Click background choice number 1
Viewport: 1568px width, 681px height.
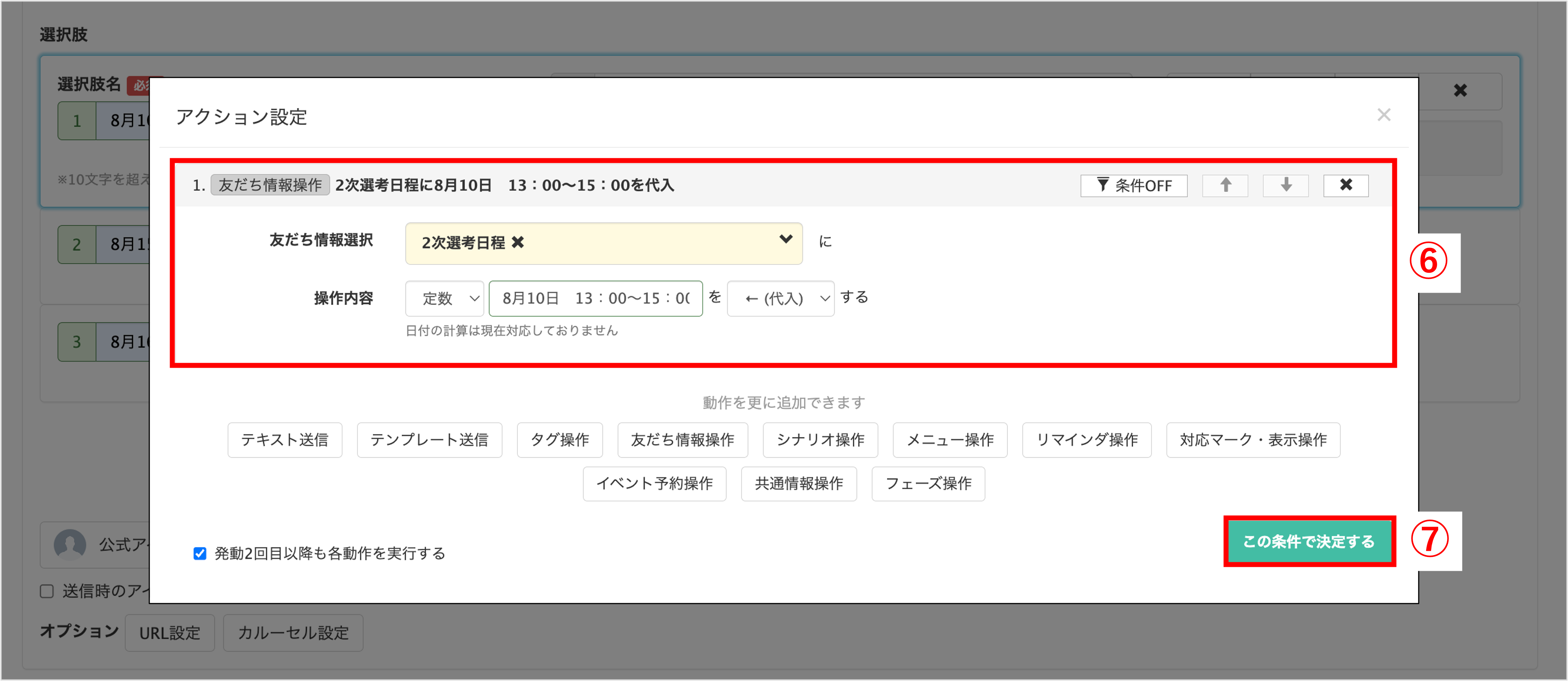tap(77, 121)
